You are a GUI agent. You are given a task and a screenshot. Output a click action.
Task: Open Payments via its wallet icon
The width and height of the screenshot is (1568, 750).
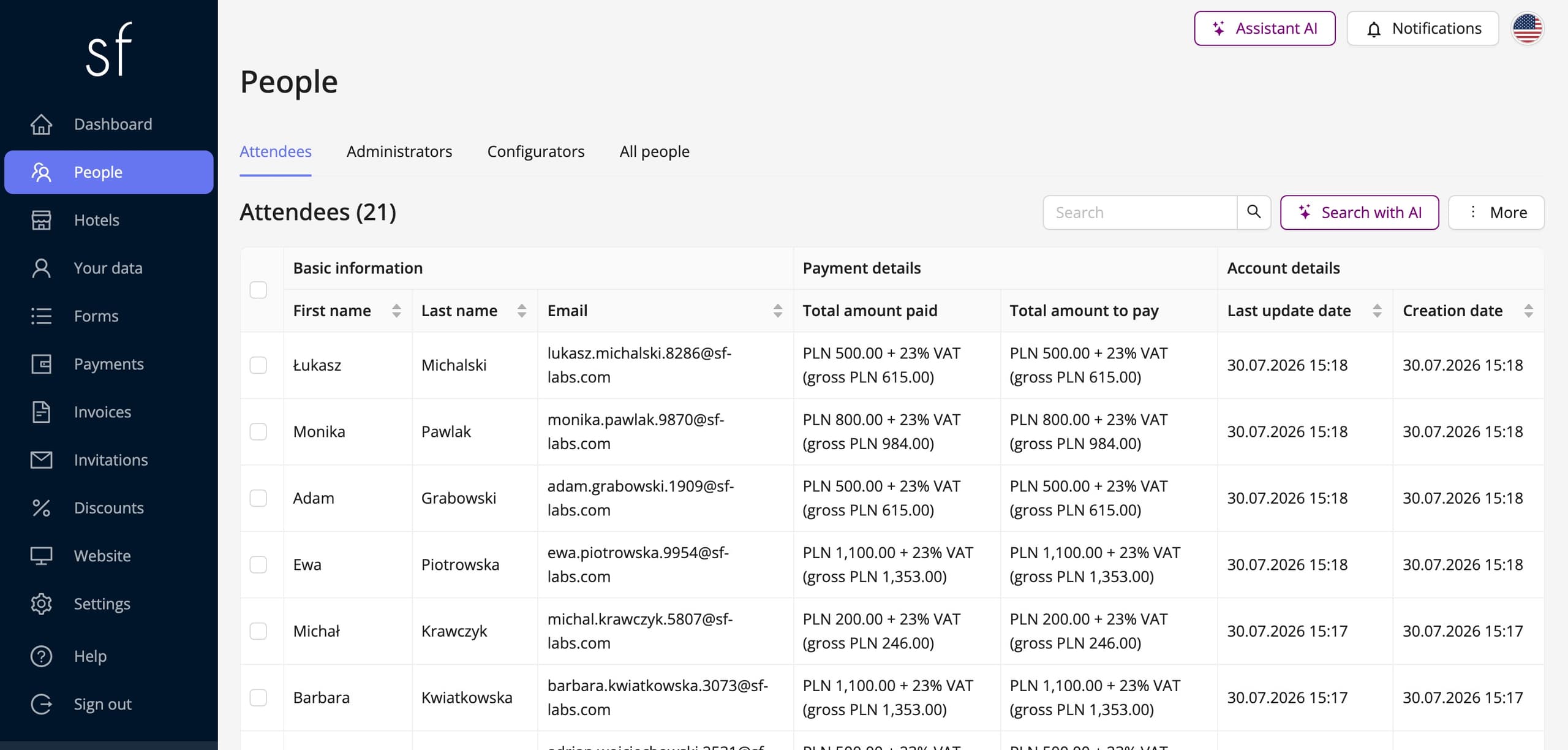coord(41,364)
